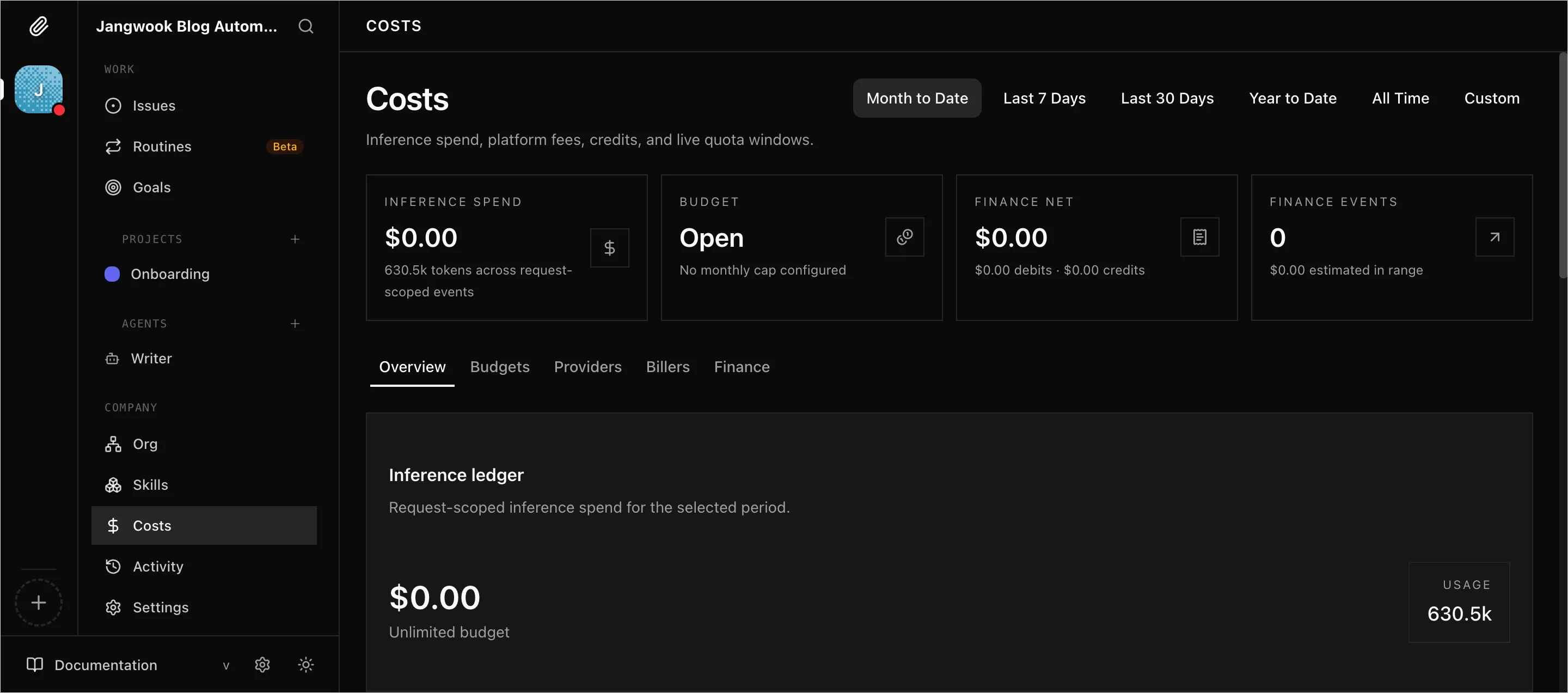Open the Custom date range picker
This screenshot has width=1568, height=693.
(x=1491, y=98)
